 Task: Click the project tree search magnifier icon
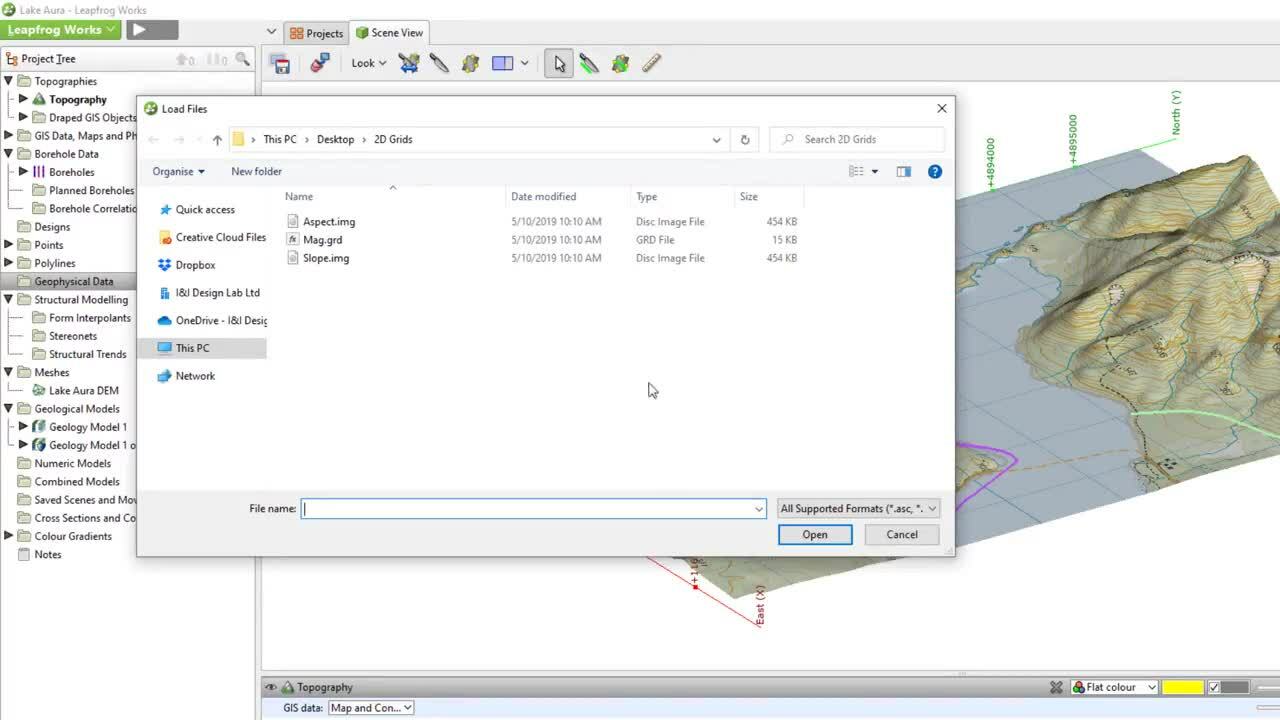242,59
